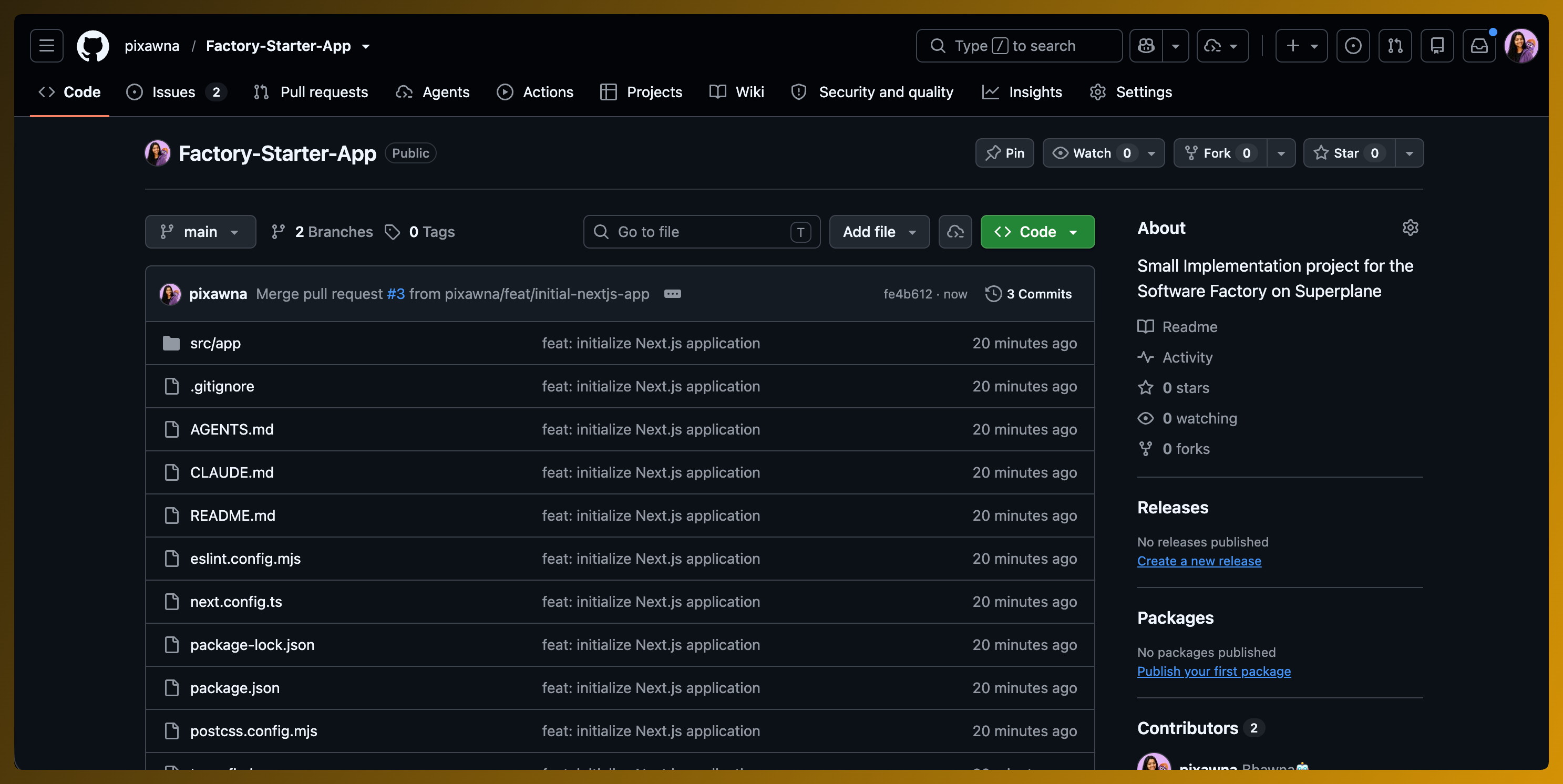Expand the Copilot dropdown arrow in header
This screenshot has height=784, width=1563.
[1175, 46]
